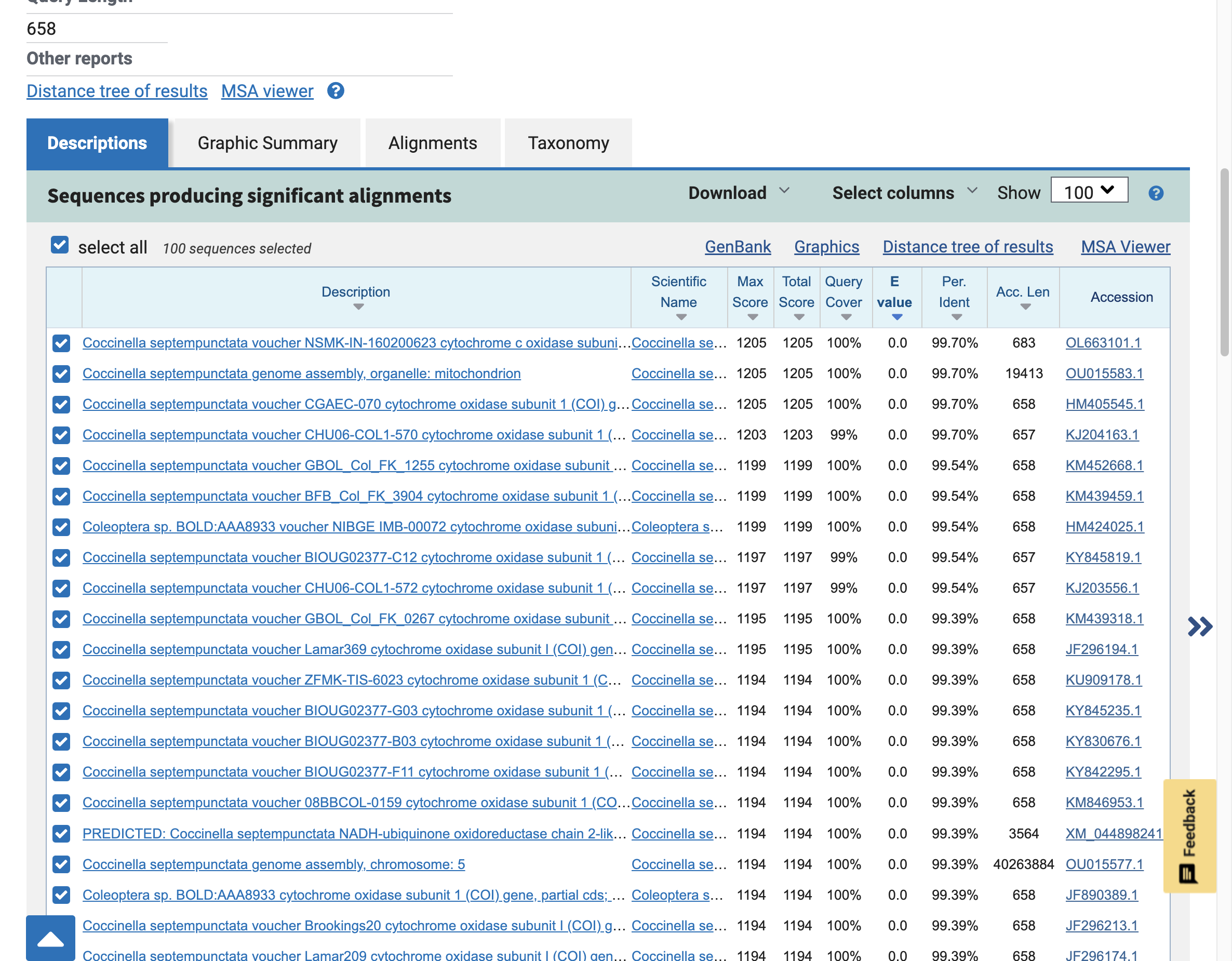
Task: Click the page vertical scrollbar
Action: 1224,262
